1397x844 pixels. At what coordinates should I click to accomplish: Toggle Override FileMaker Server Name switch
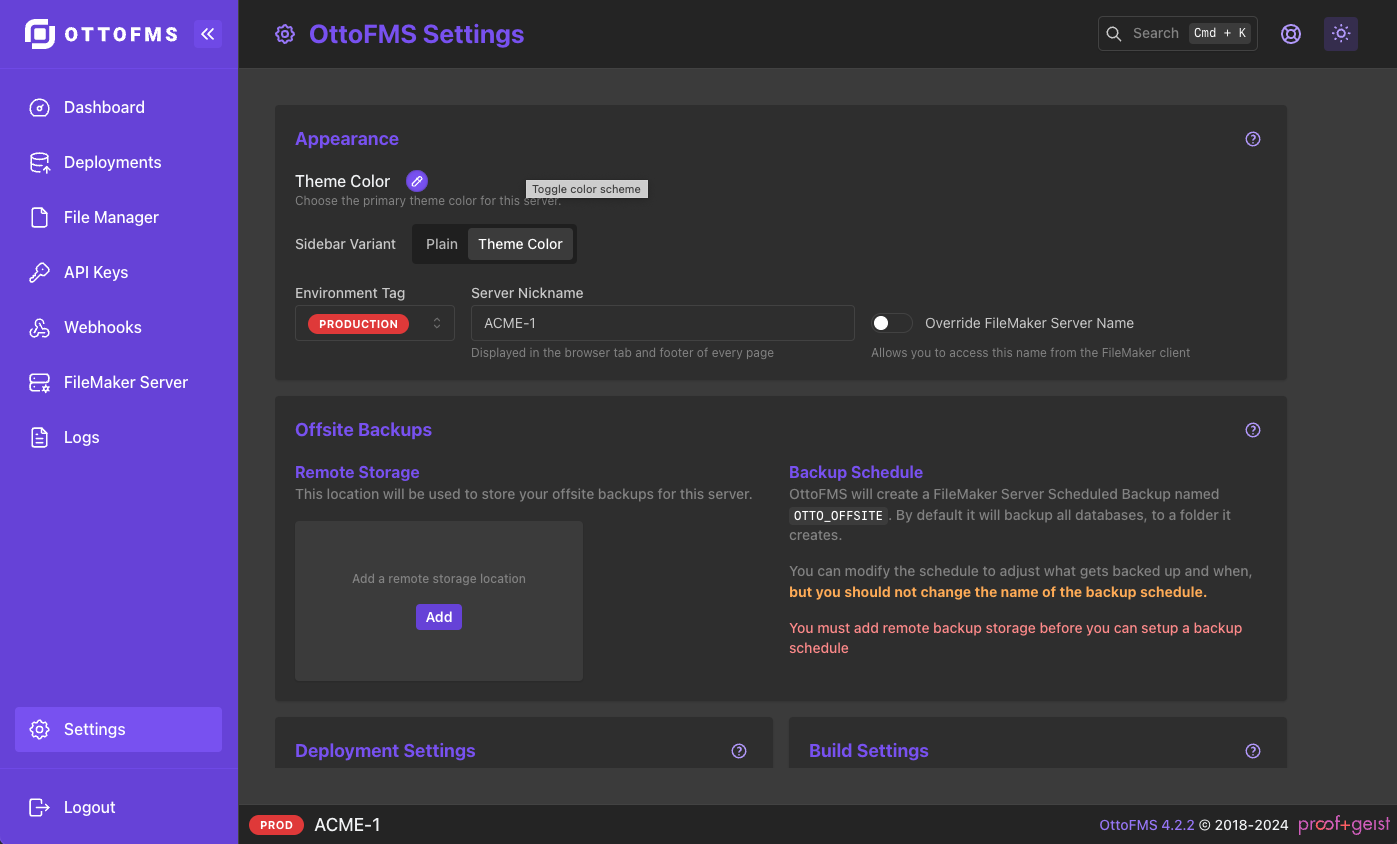(x=891, y=323)
